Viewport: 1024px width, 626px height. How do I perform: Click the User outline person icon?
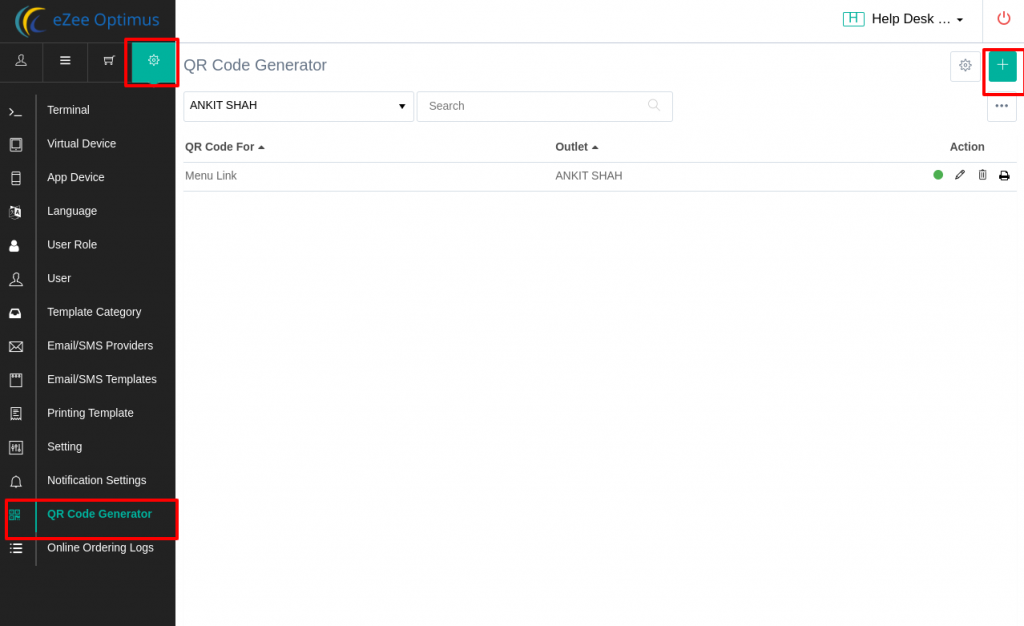click(16, 279)
